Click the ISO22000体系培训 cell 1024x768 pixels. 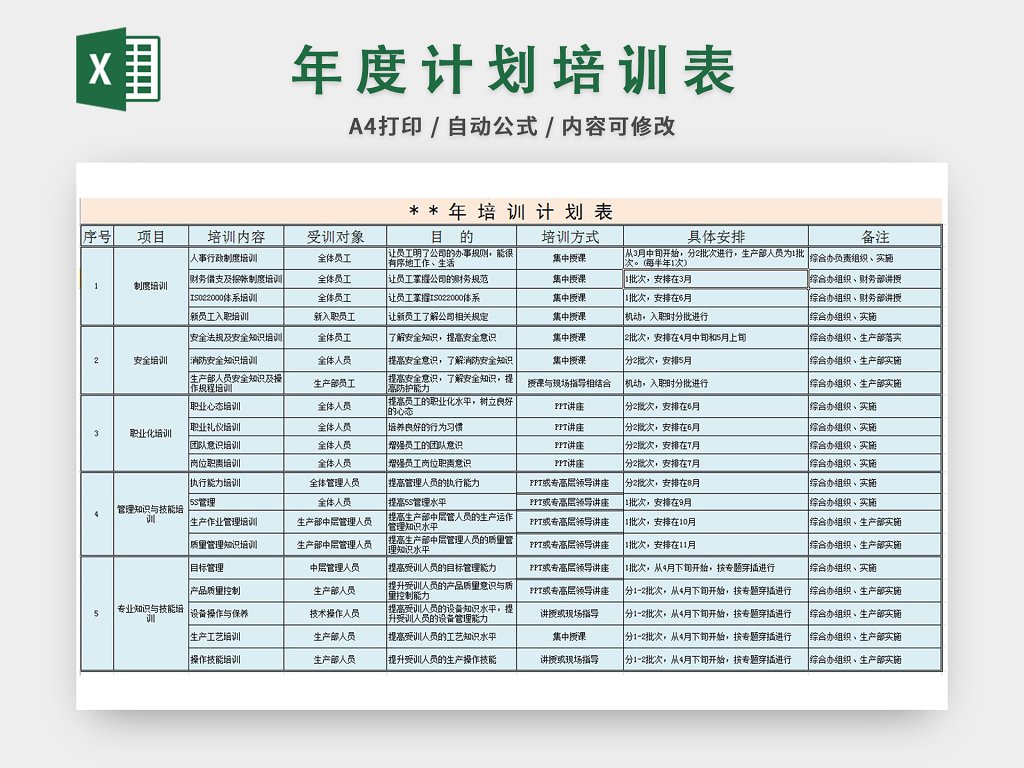[236, 298]
